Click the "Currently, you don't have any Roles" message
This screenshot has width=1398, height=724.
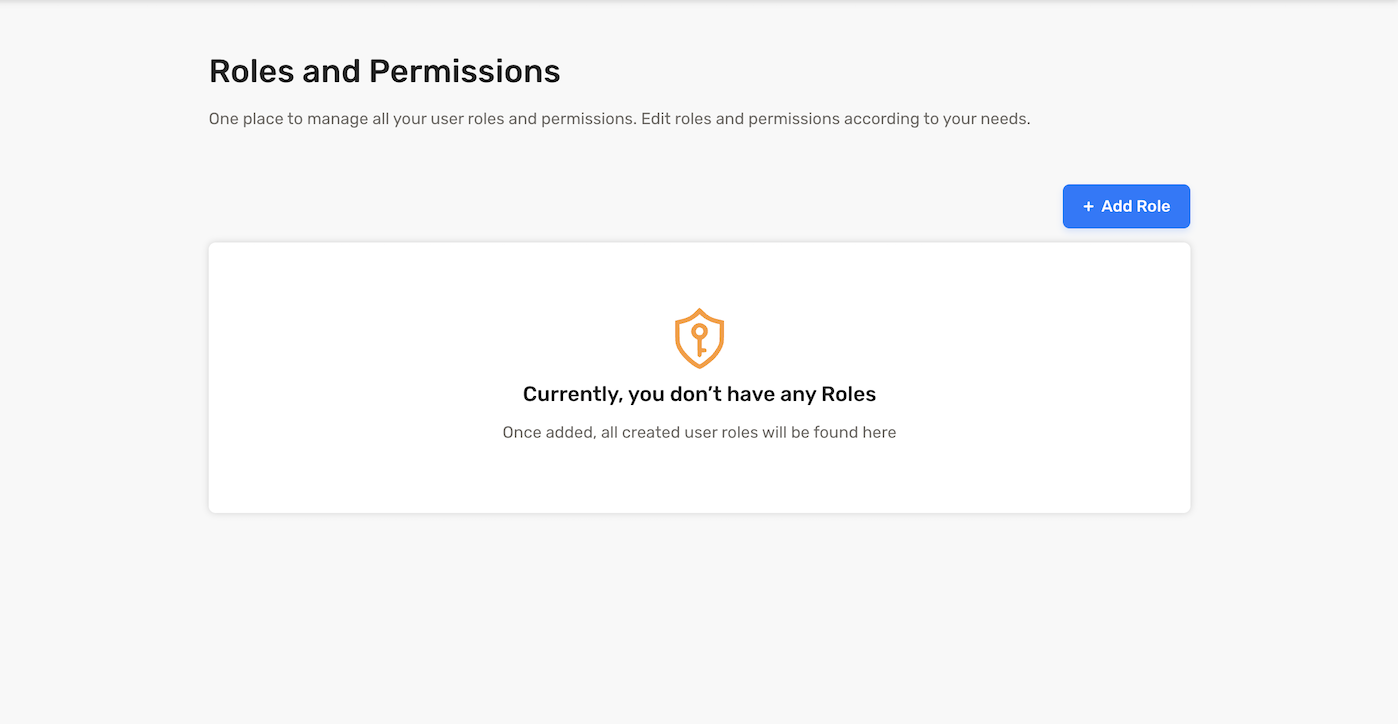[699, 394]
